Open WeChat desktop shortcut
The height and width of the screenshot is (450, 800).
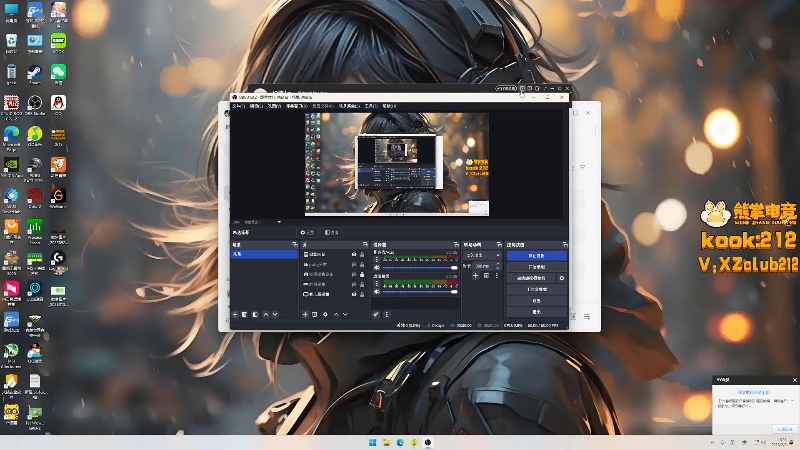pos(58,75)
